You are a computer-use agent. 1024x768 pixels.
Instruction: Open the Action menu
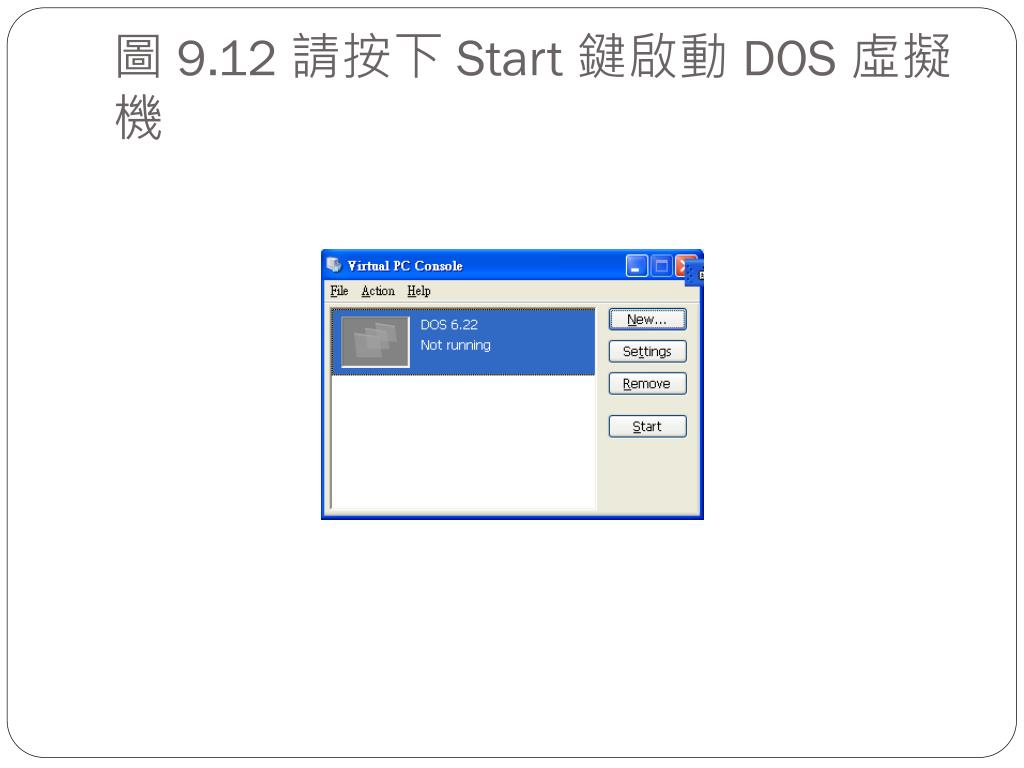coord(378,291)
